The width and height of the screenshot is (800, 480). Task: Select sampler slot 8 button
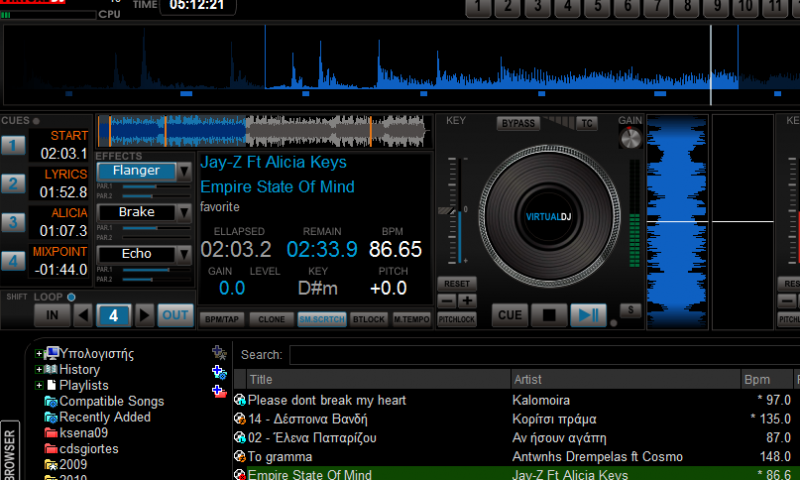point(687,7)
